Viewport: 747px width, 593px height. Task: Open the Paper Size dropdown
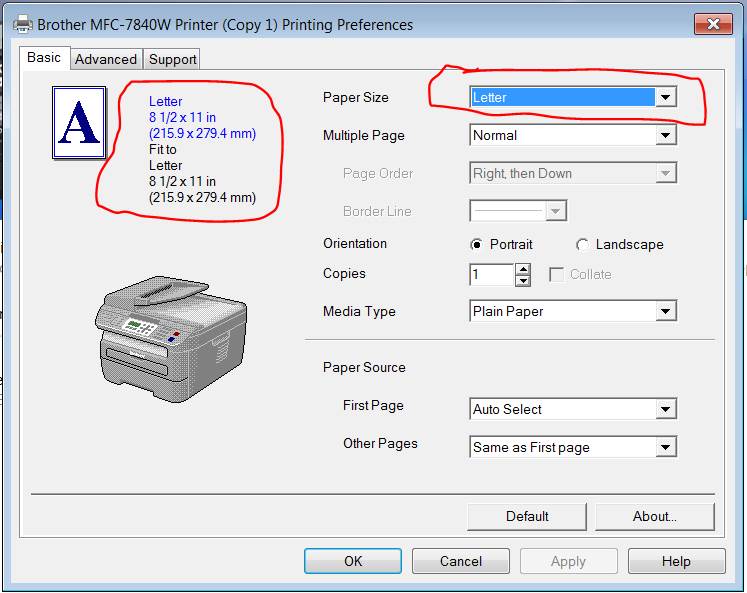pos(666,97)
